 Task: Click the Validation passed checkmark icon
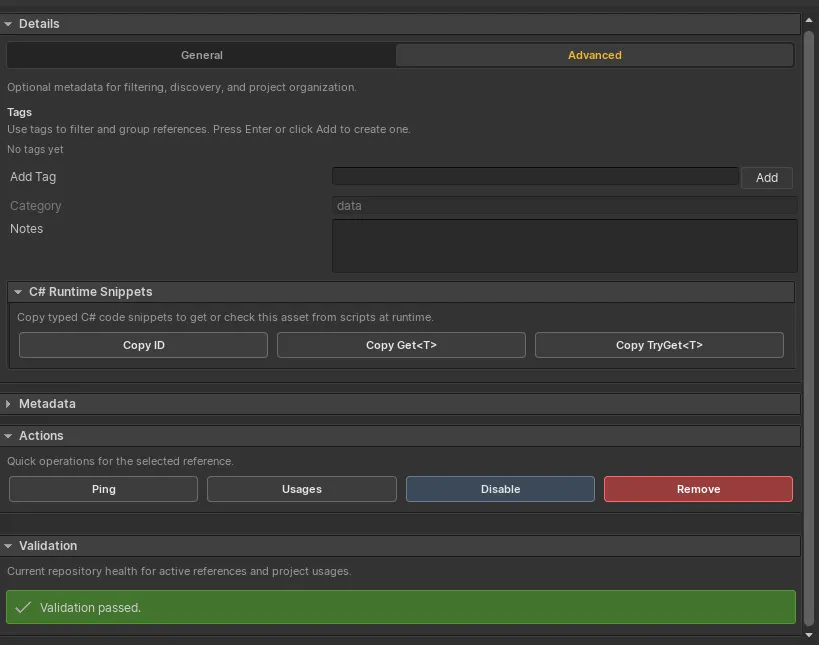[x=24, y=607]
